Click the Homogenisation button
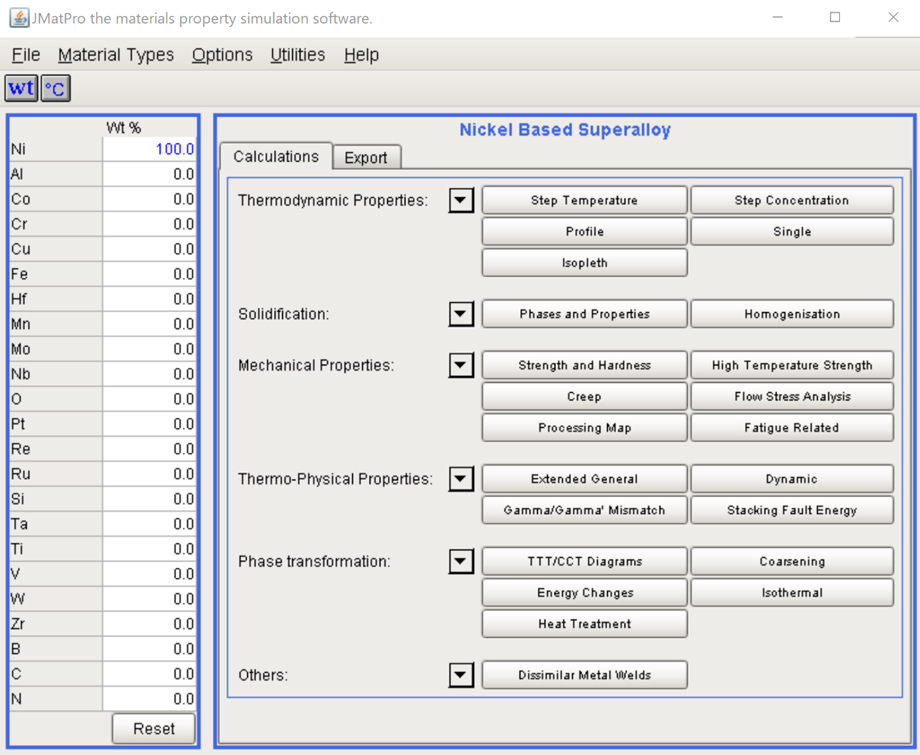Screen dimensions: 920x755 (792, 314)
